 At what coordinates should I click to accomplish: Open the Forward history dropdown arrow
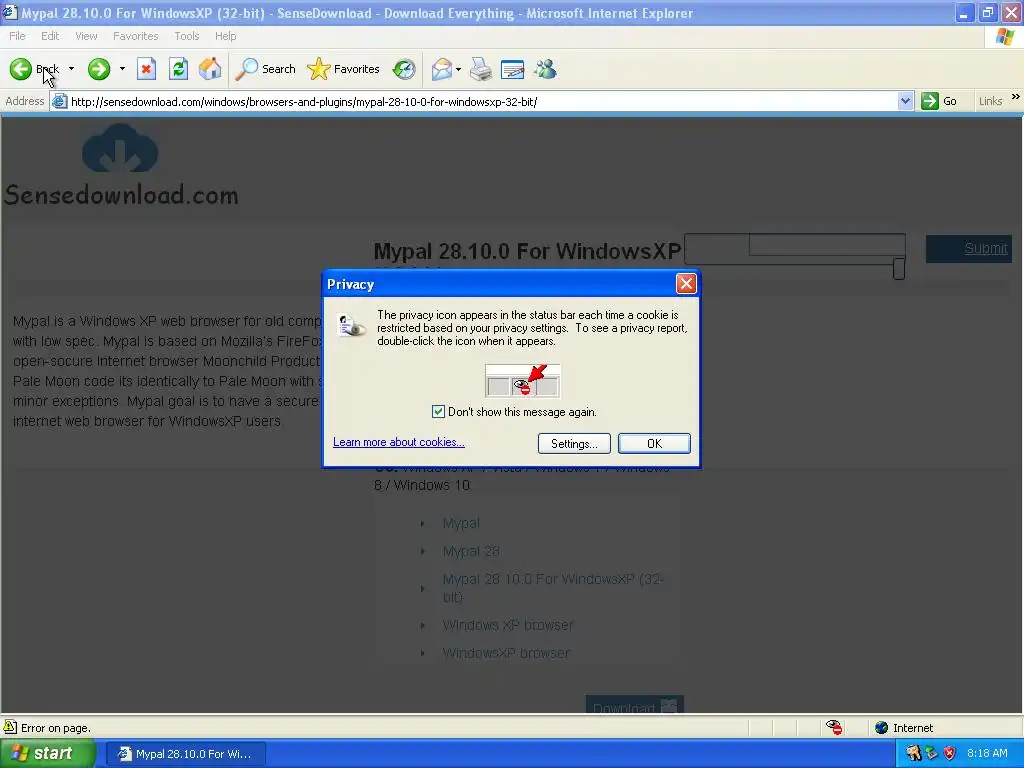tap(122, 69)
